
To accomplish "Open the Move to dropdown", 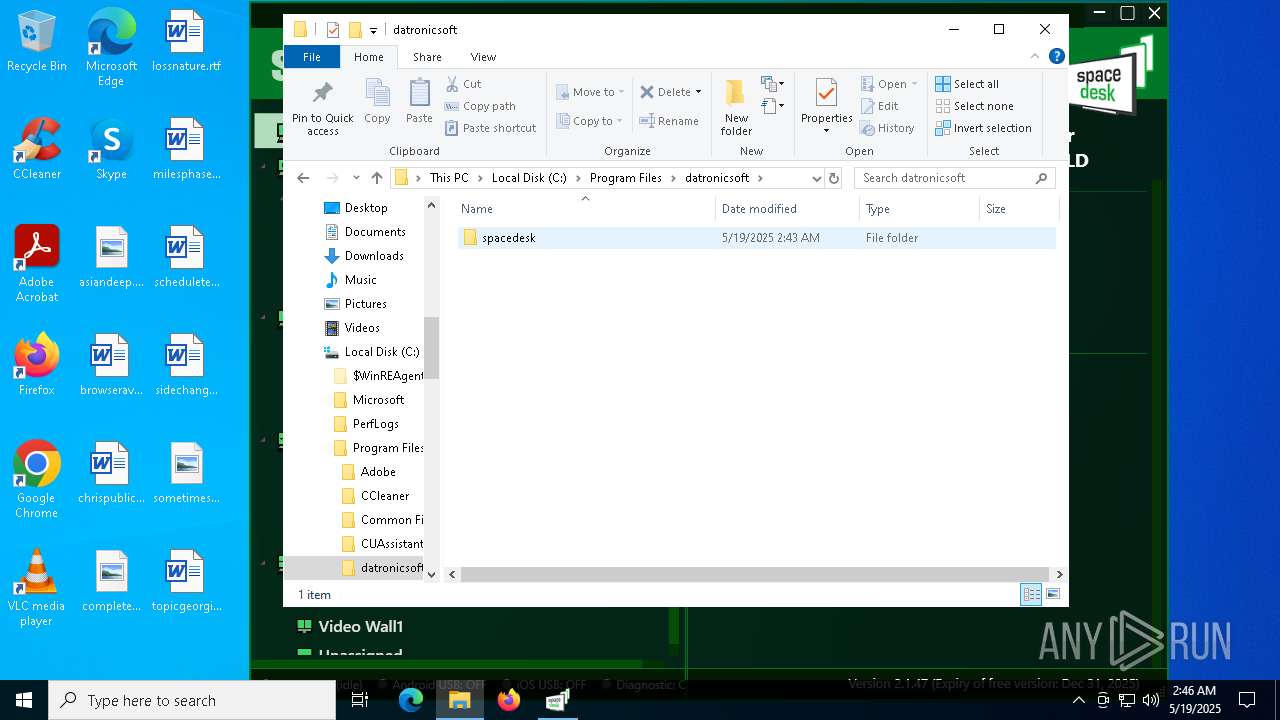I will [590, 92].
